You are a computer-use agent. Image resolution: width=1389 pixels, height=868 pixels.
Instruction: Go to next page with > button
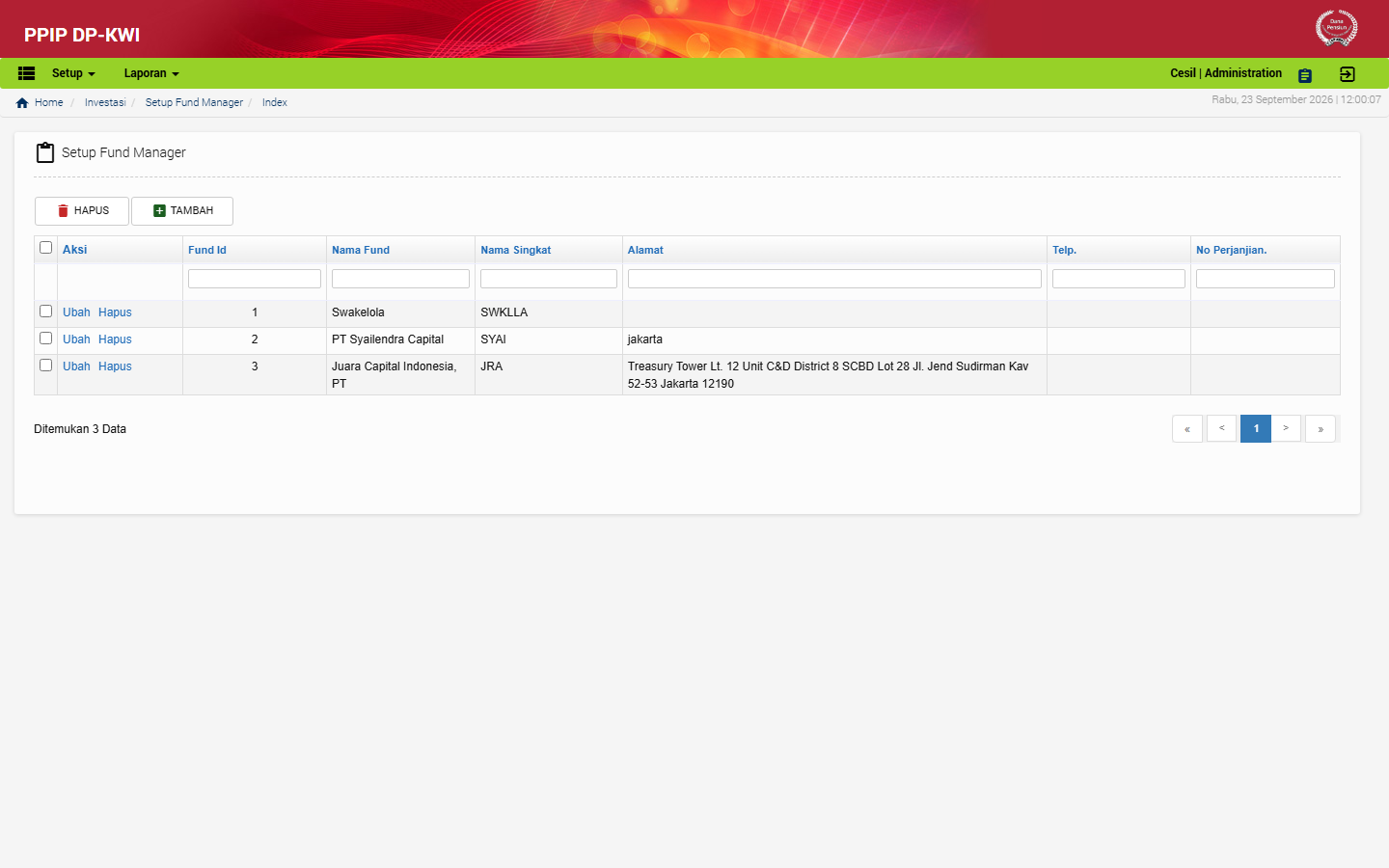tap(1286, 429)
